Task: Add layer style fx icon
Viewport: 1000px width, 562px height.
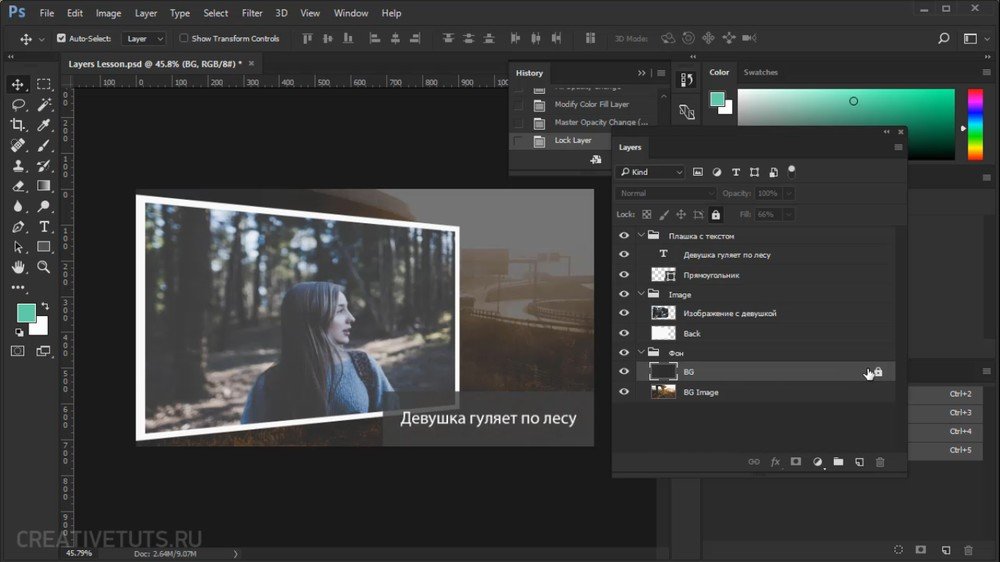Action: (x=775, y=462)
